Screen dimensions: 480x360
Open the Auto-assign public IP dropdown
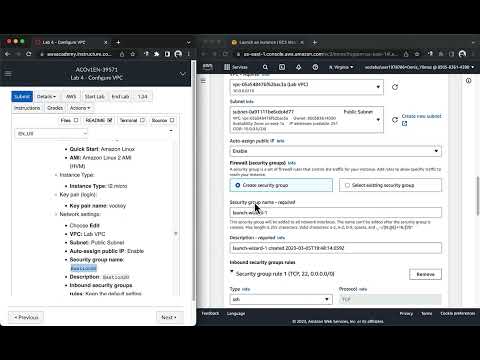point(335,151)
